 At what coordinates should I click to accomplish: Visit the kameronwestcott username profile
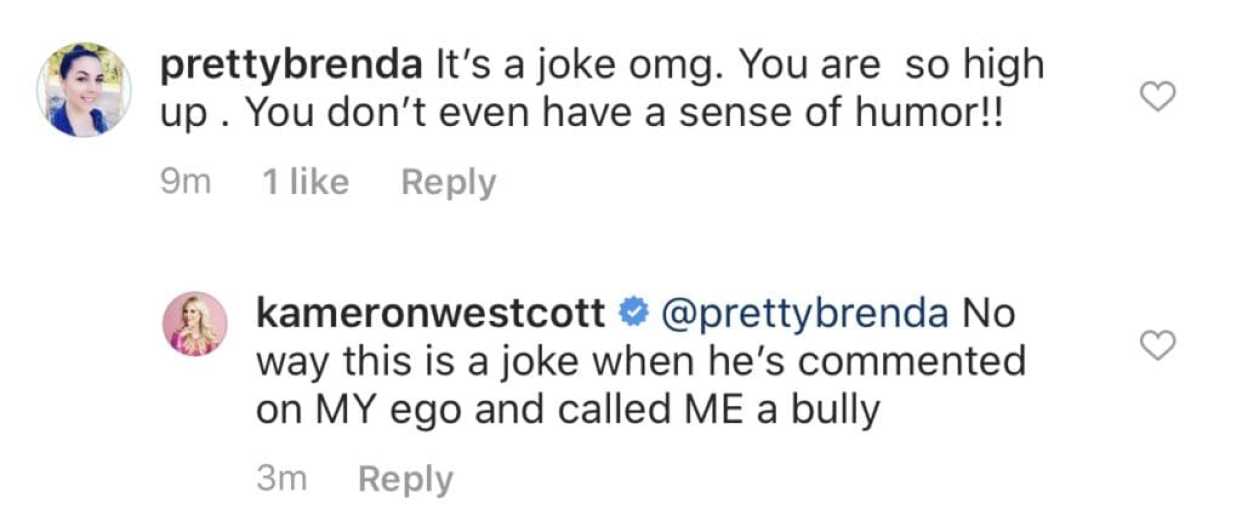pos(431,314)
